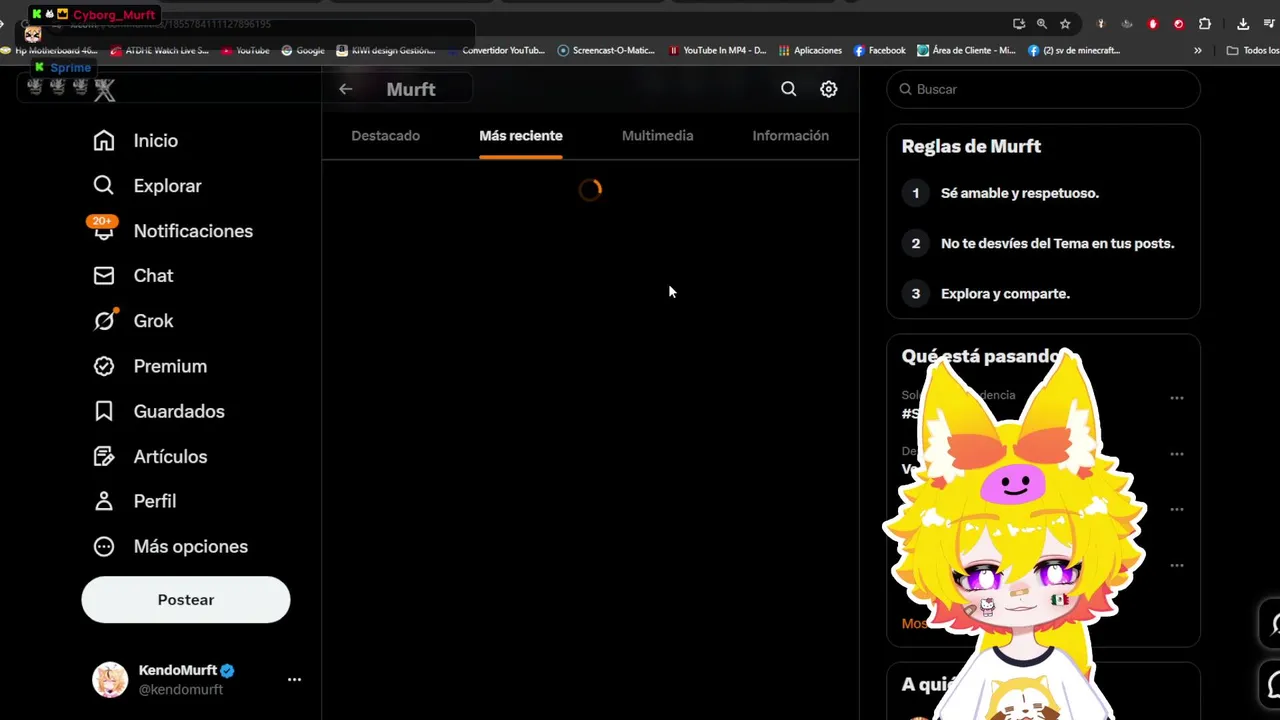Viewport: 1280px width, 720px height.
Task: Open Más opciones menu
Action: coord(170,546)
